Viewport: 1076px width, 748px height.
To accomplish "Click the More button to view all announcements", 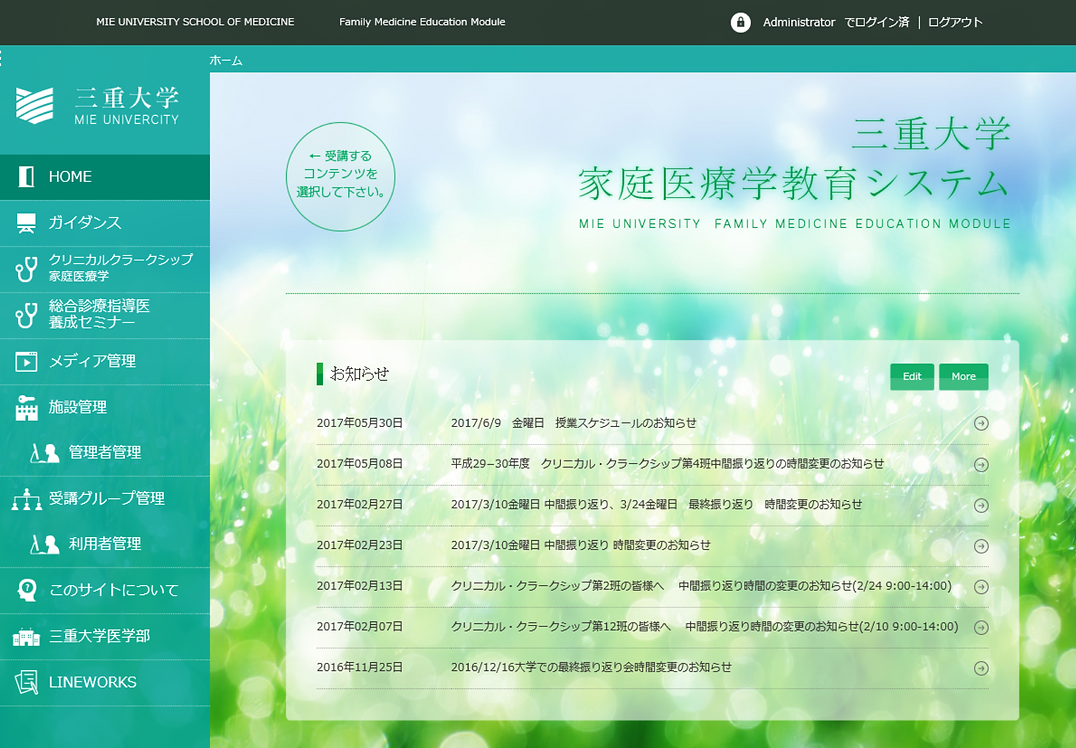I will [963, 376].
